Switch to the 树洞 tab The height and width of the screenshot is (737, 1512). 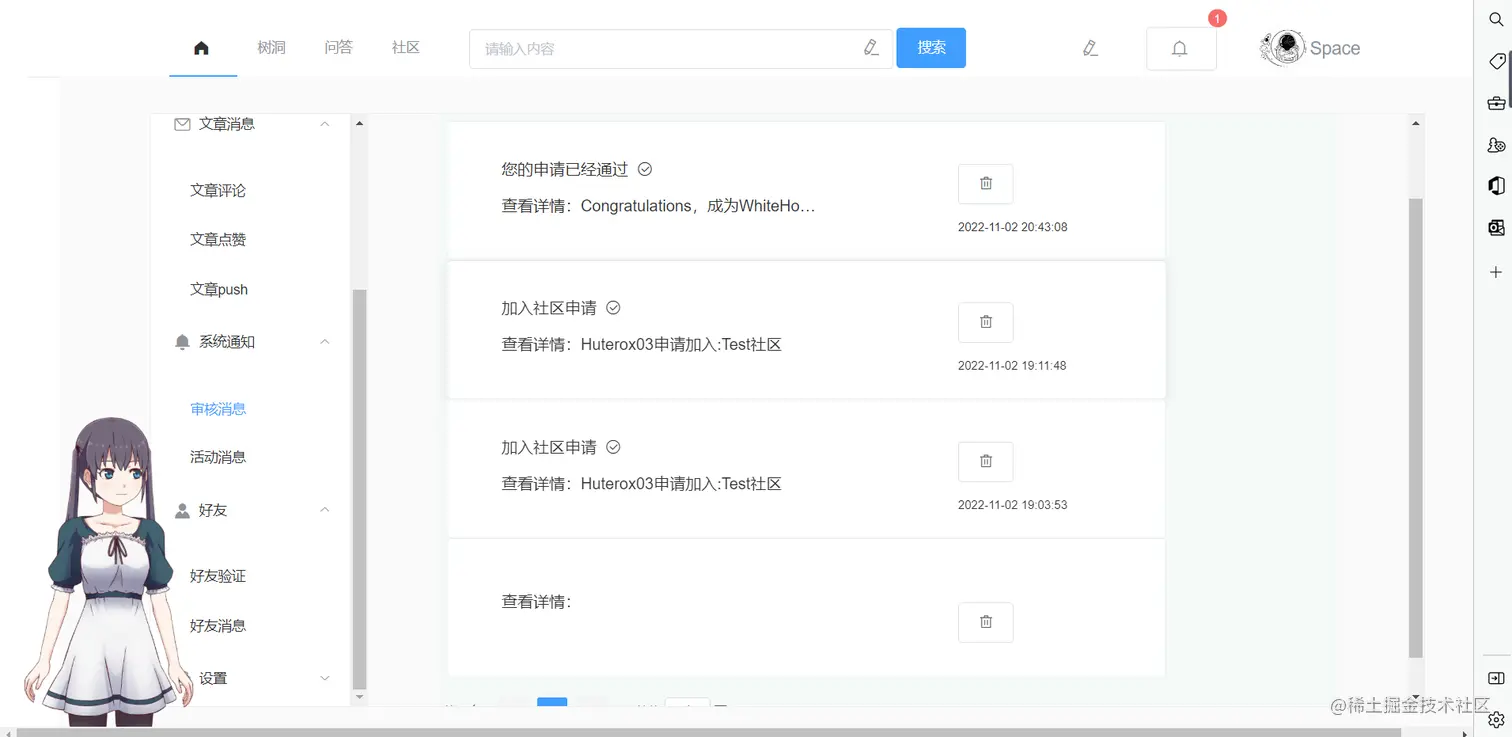(x=270, y=47)
